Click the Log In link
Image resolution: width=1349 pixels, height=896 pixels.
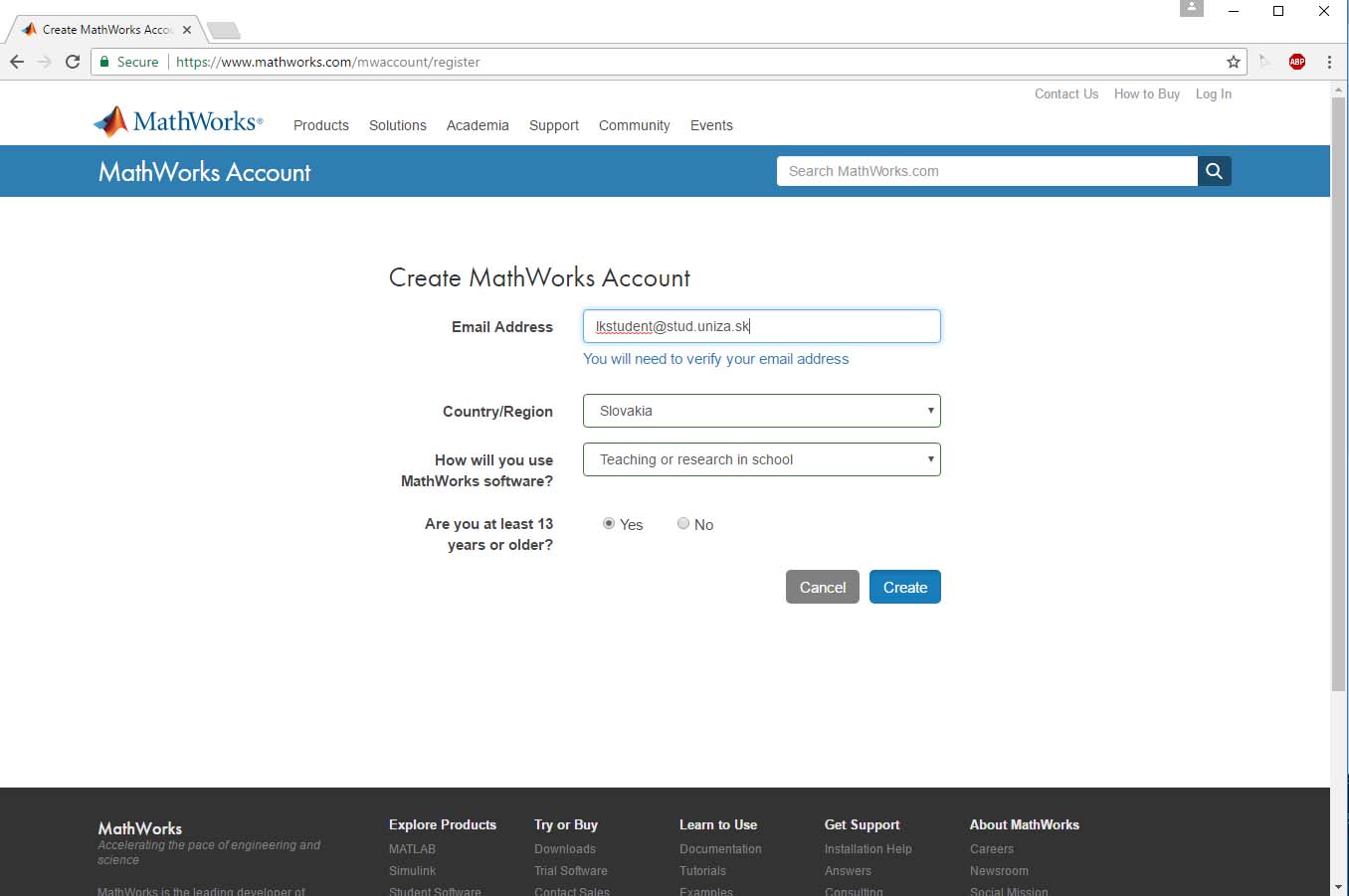point(1214,93)
